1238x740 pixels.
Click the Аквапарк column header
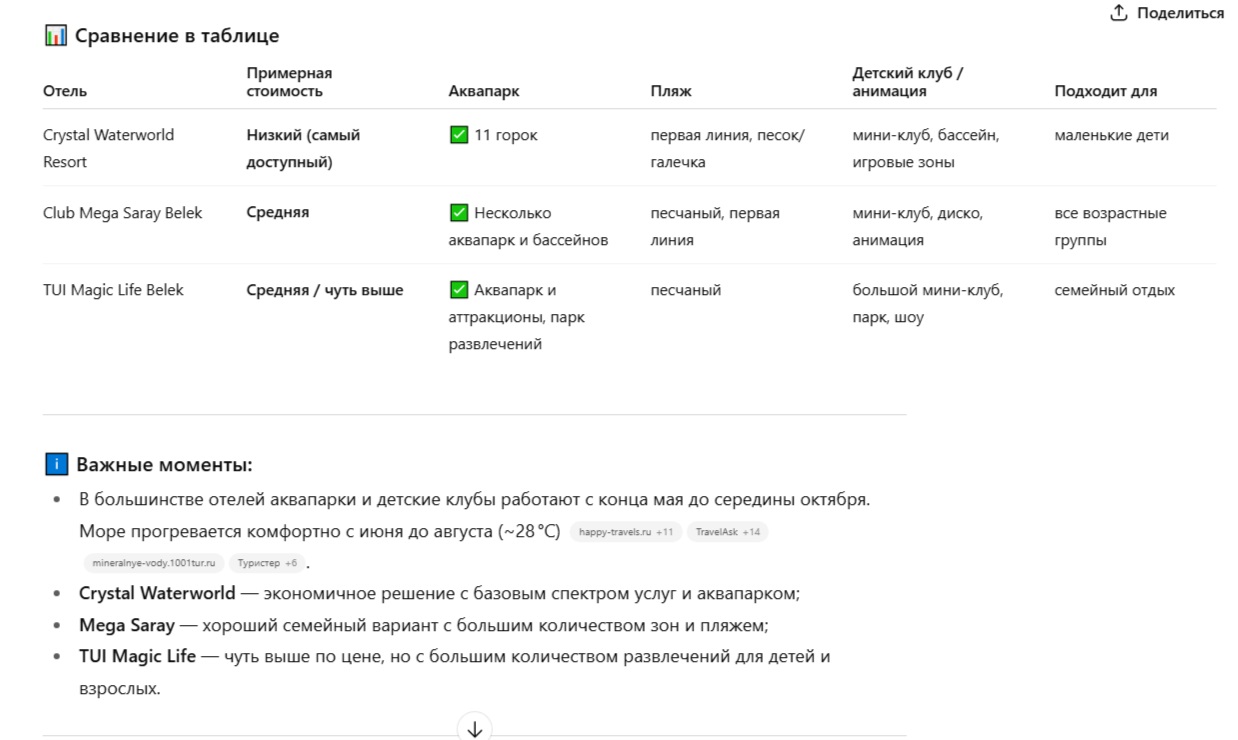point(484,91)
